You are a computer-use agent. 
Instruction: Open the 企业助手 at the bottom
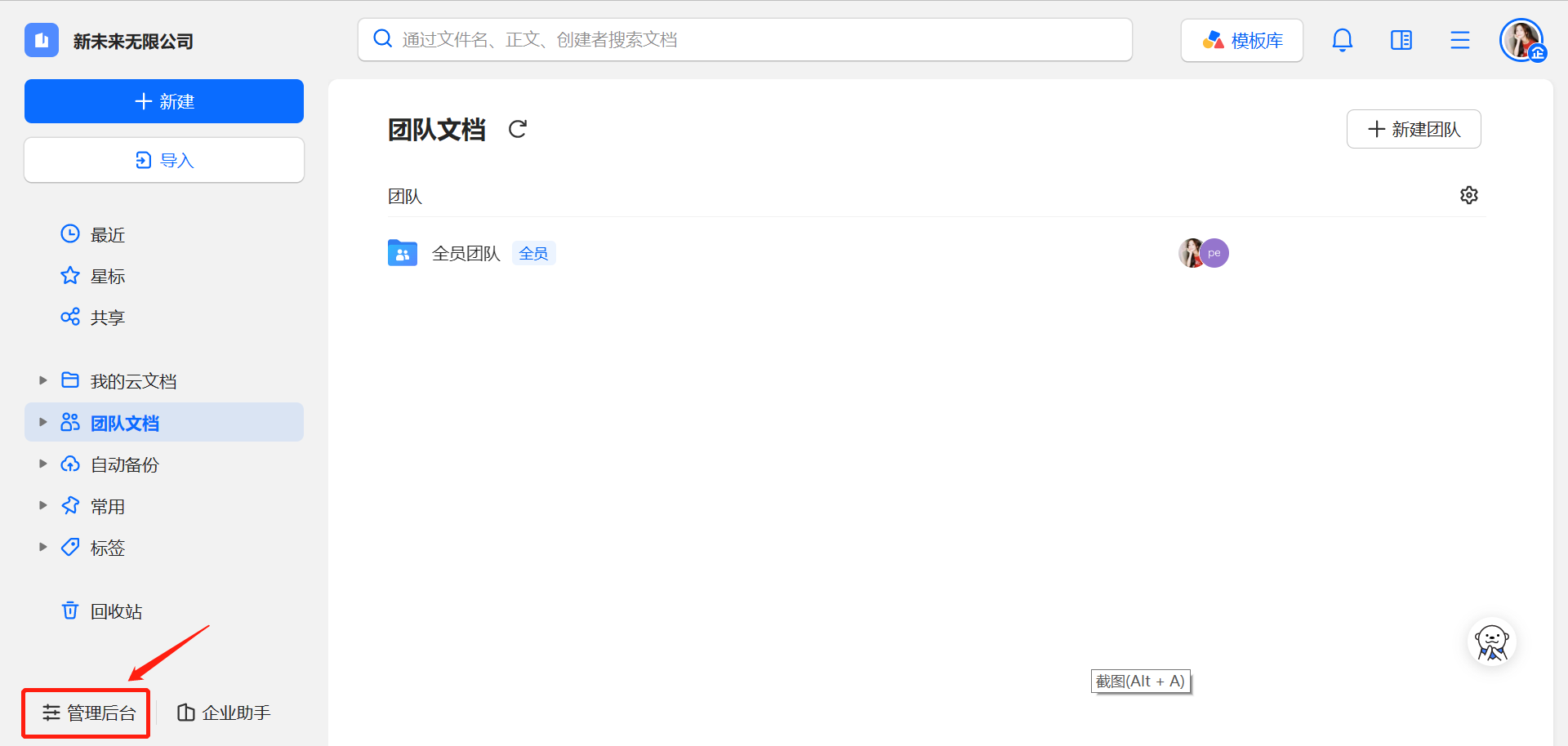(x=236, y=712)
